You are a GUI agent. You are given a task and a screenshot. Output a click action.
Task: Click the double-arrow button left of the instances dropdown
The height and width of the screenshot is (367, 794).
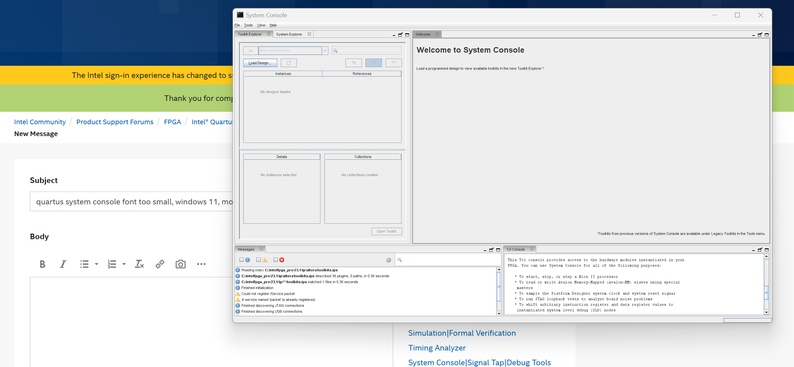(250, 51)
